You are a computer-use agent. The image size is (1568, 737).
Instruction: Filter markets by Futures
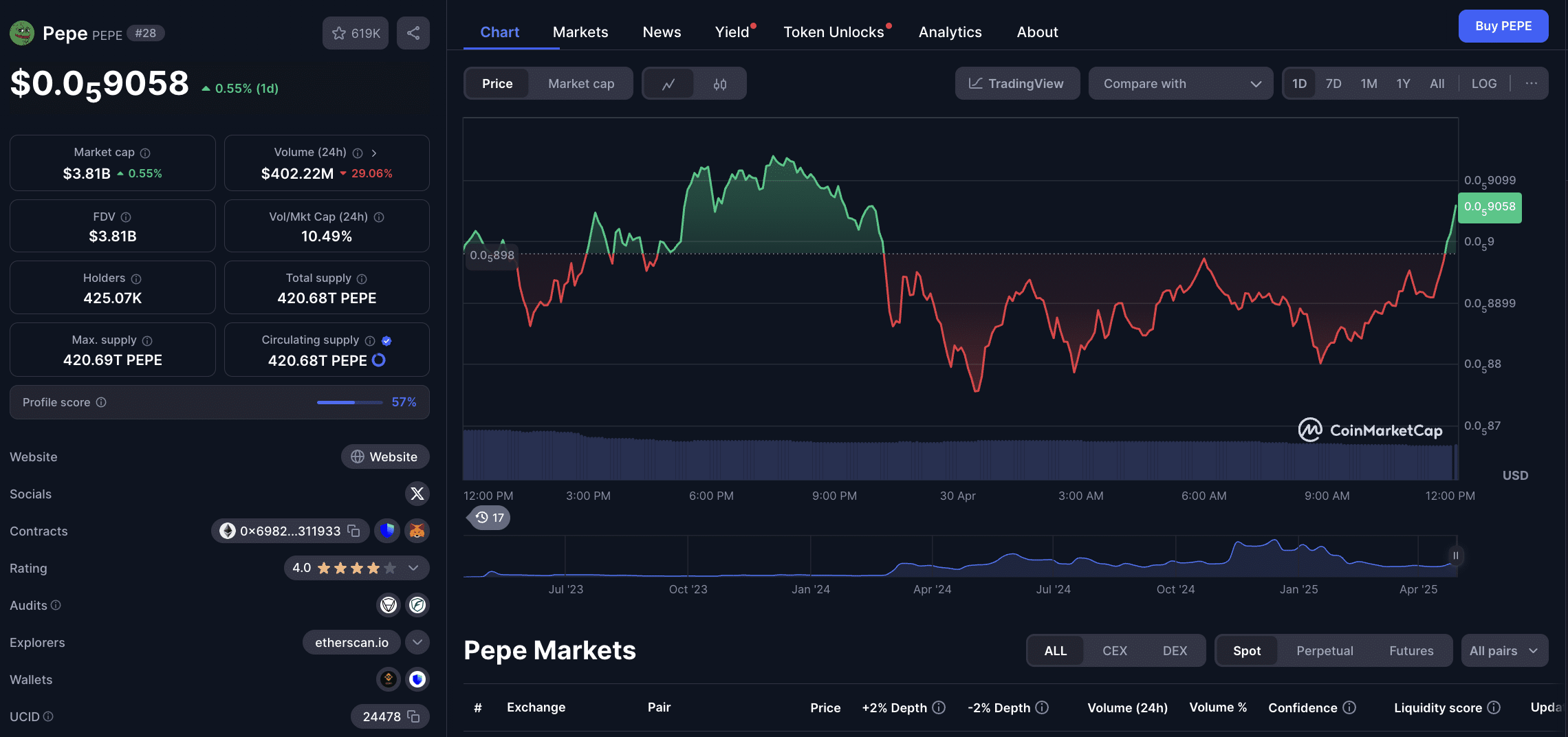tap(1411, 650)
